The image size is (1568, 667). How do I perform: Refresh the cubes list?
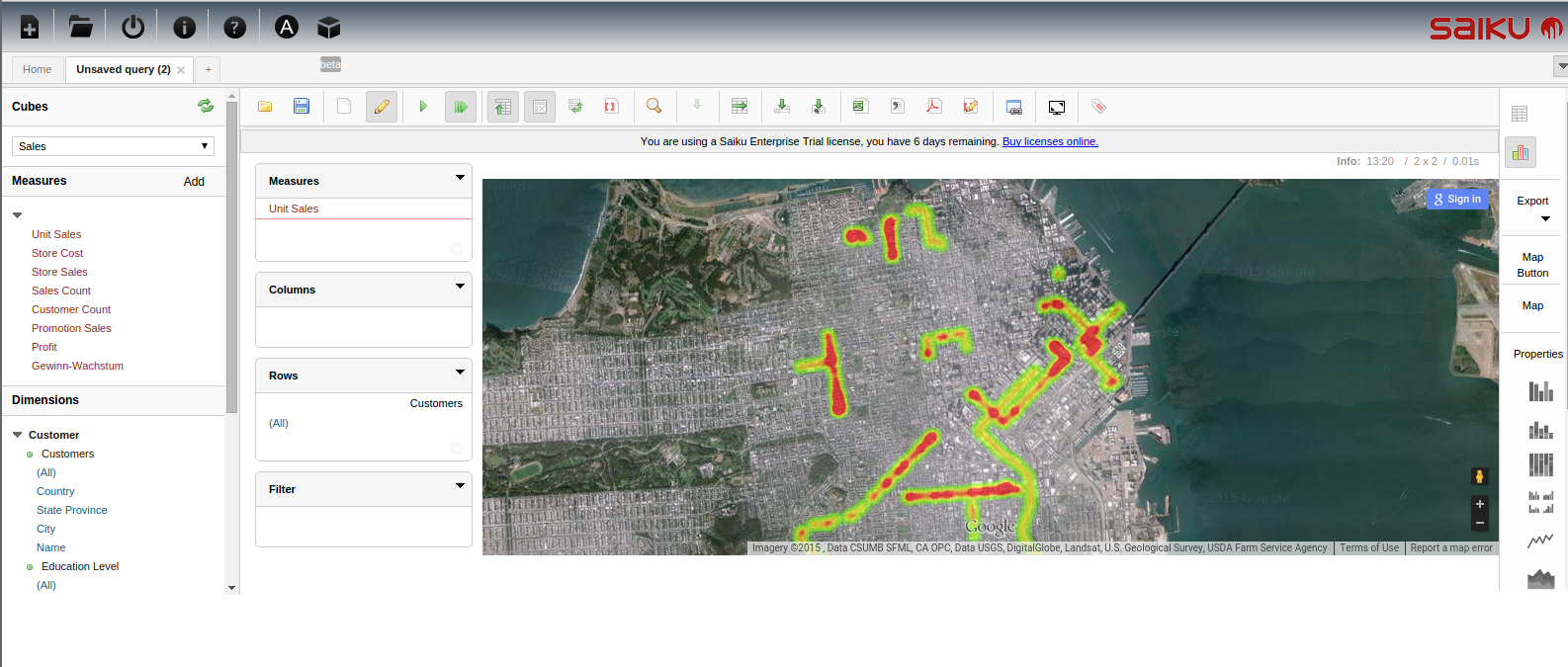(206, 106)
